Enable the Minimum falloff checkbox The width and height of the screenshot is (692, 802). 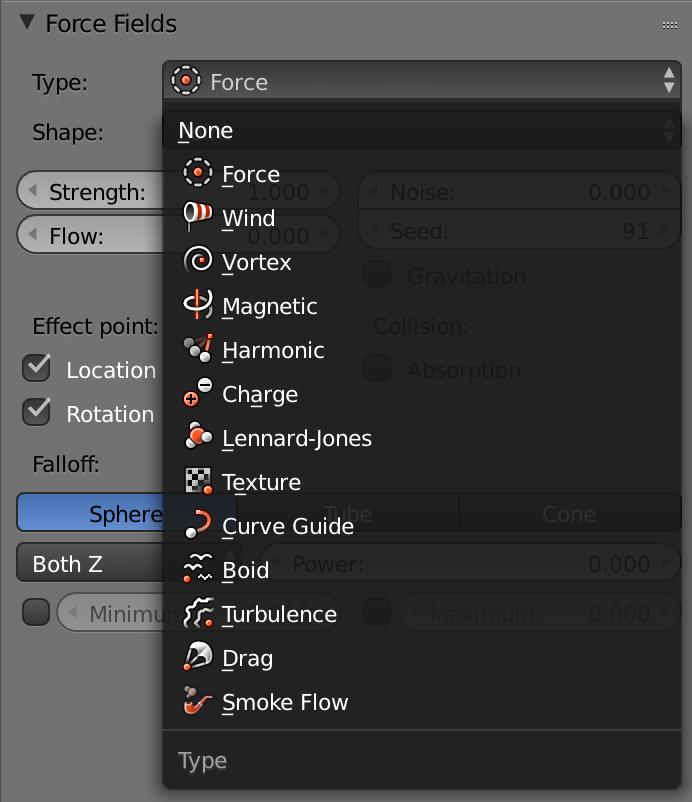tap(36, 612)
